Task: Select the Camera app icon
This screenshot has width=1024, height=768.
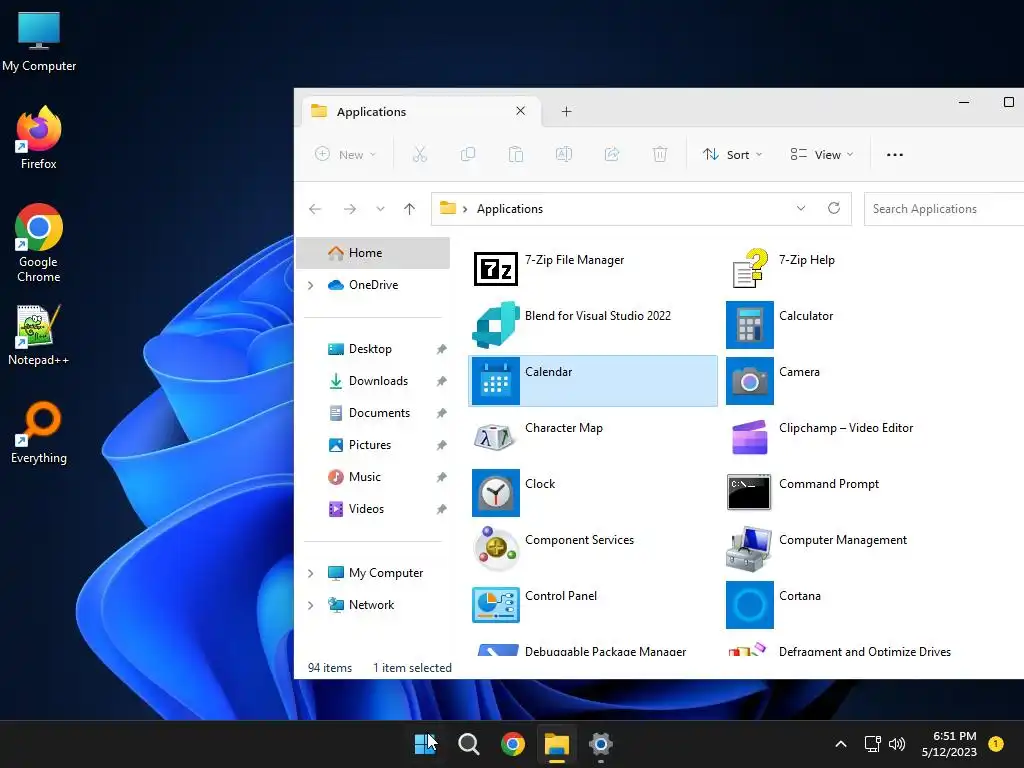Action: (750, 381)
